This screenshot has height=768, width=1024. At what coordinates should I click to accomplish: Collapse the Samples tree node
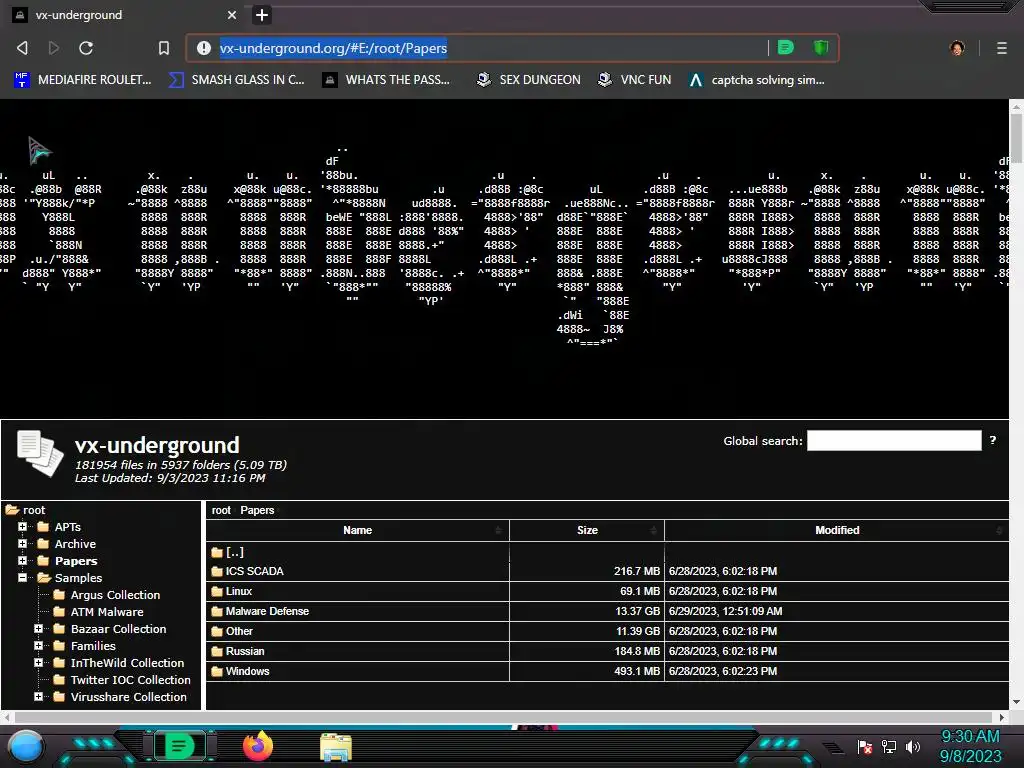22,577
